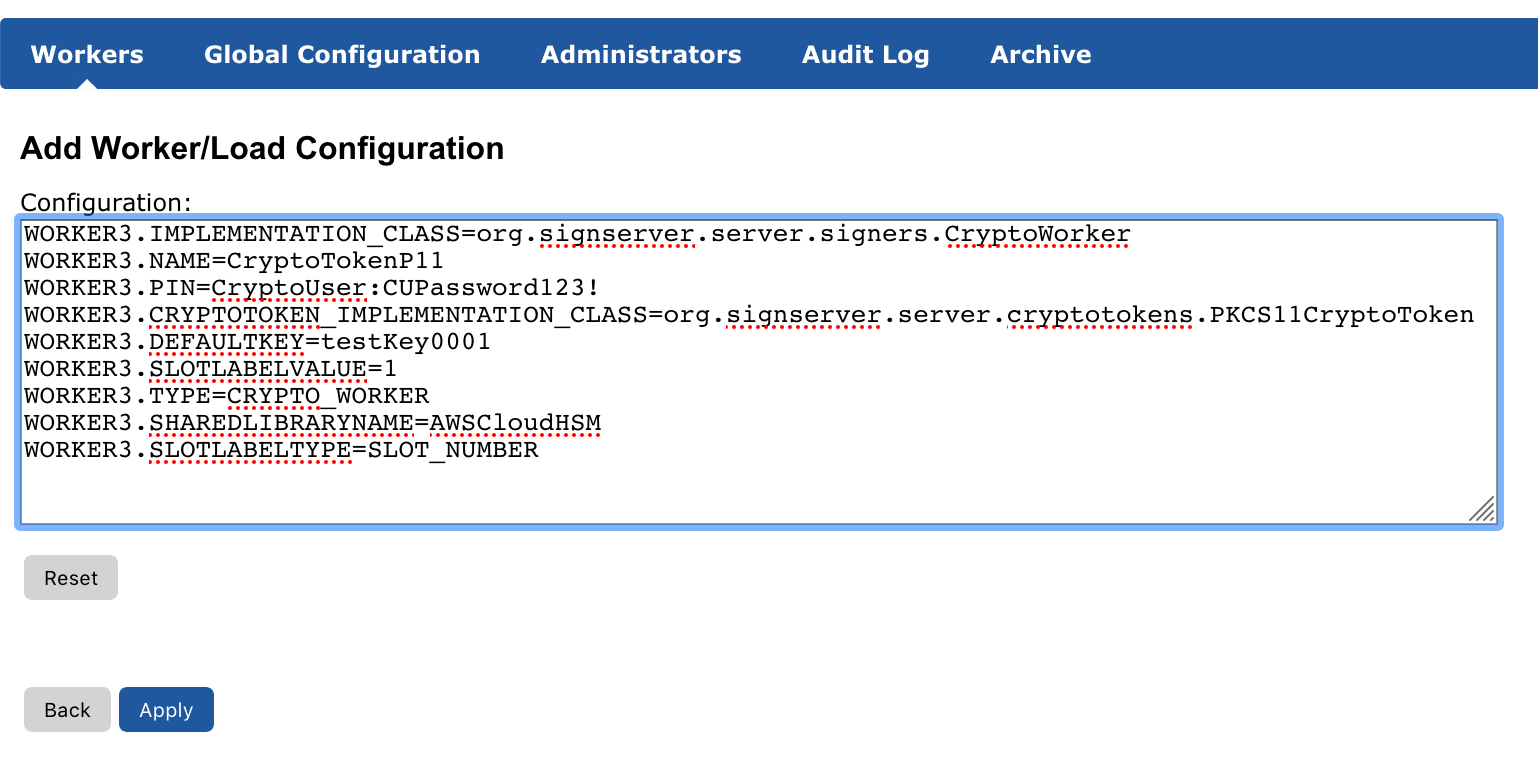Click the Reset button
Image resolution: width=1538 pixels, height=758 pixels.
tap(71, 578)
